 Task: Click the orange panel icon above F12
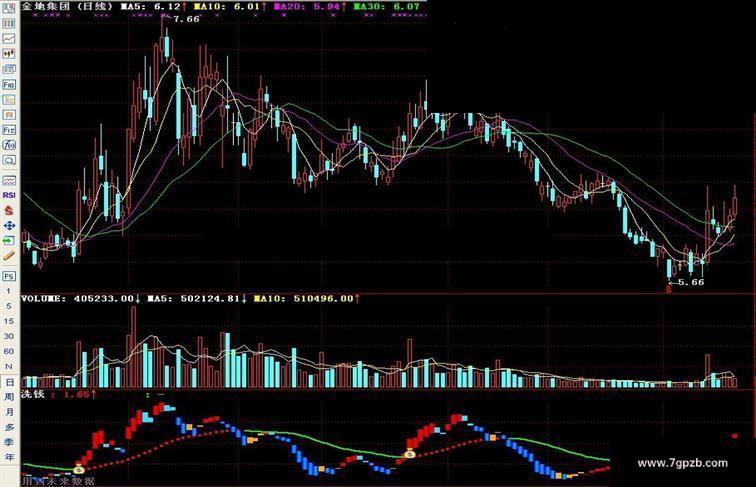pyautogui.click(x=9, y=115)
